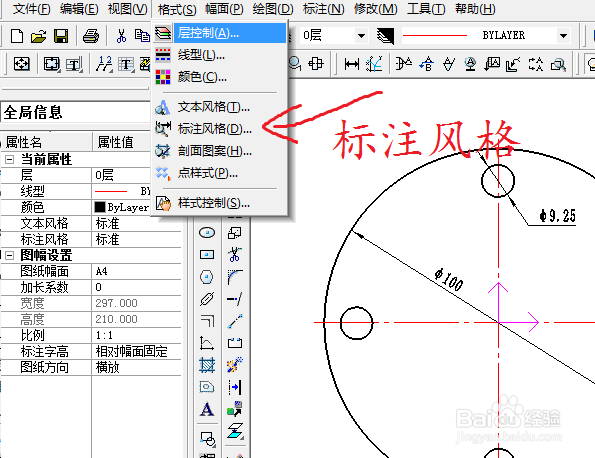Choose 层控制(A)... from the format menu
The height and width of the screenshot is (458, 595).
(220, 33)
